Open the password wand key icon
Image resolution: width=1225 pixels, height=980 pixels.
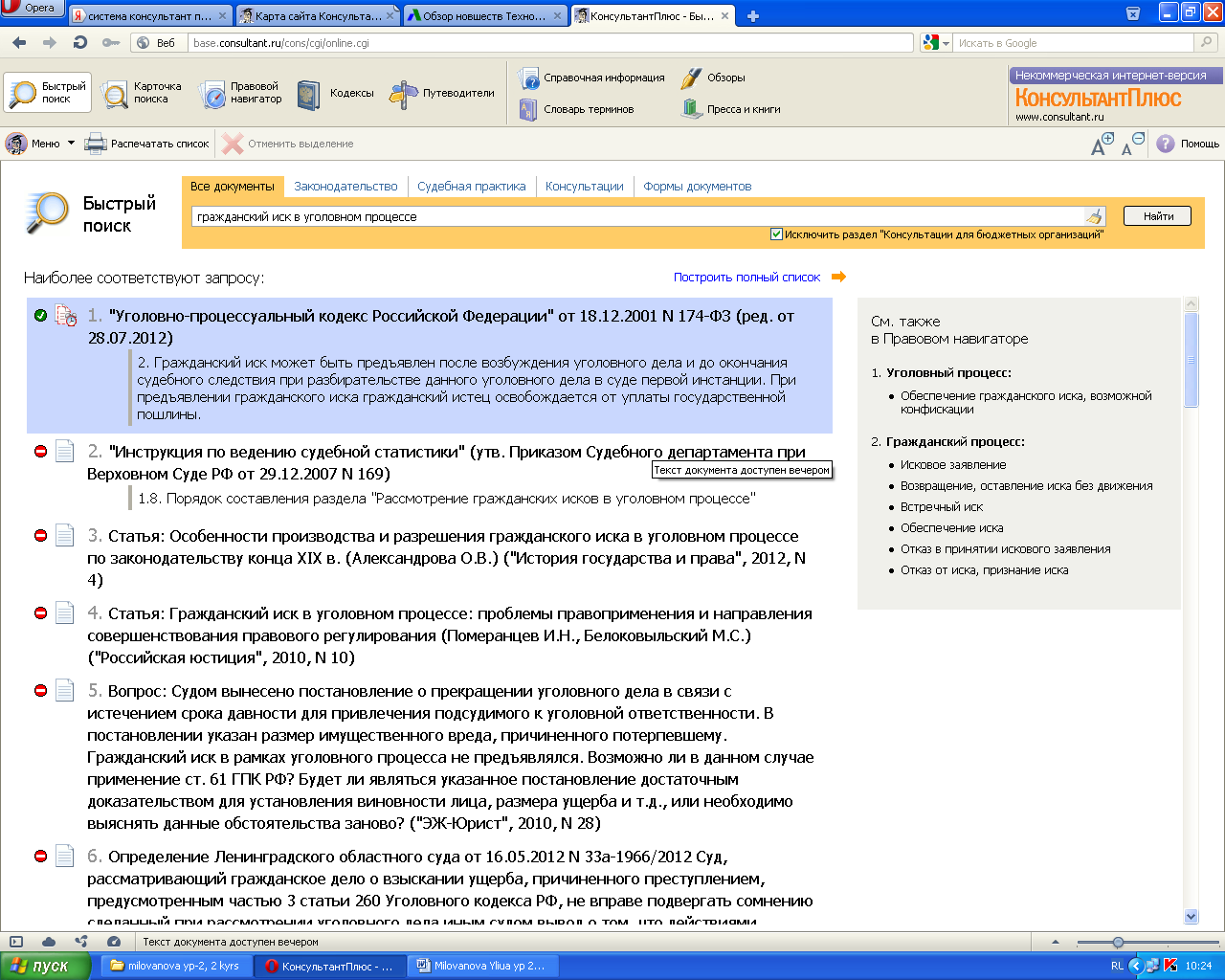click(111, 43)
